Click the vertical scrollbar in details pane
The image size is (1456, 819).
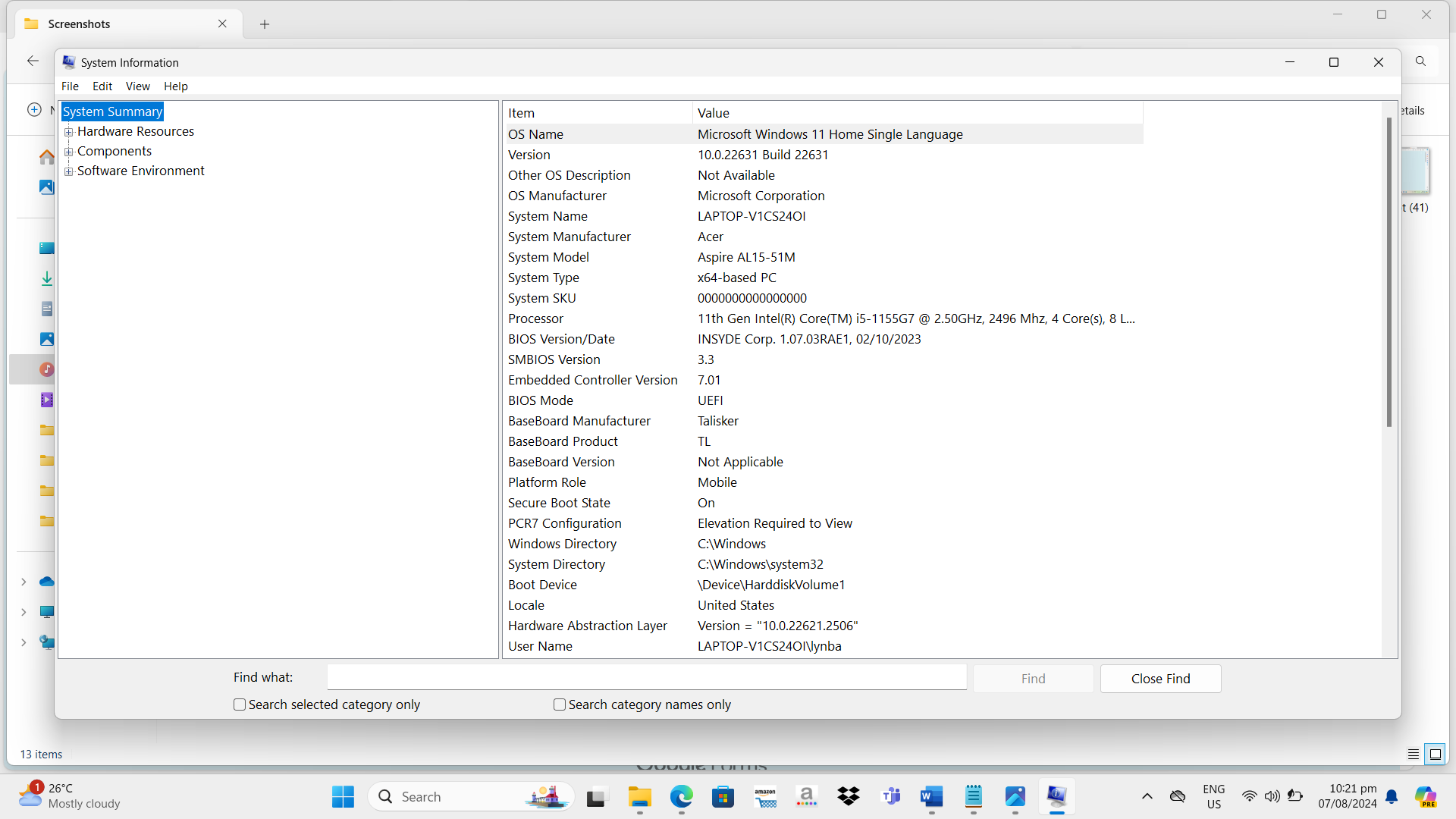(1389, 273)
